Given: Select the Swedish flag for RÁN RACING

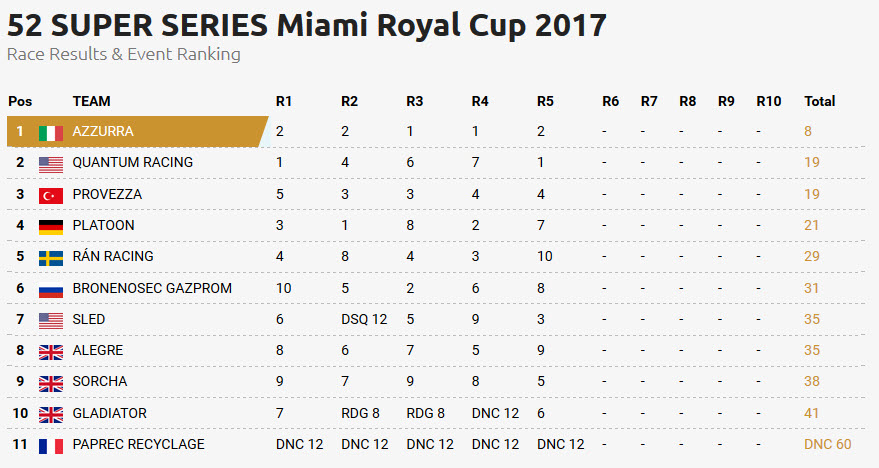Looking at the screenshot, I should [x=51, y=258].
